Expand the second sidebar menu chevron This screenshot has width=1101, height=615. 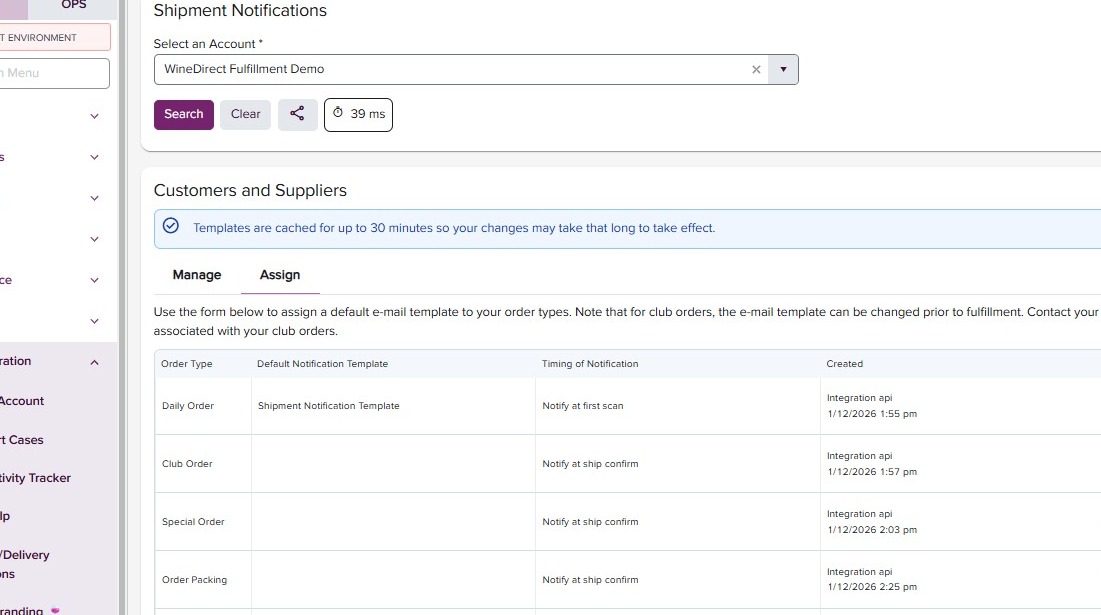click(95, 157)
